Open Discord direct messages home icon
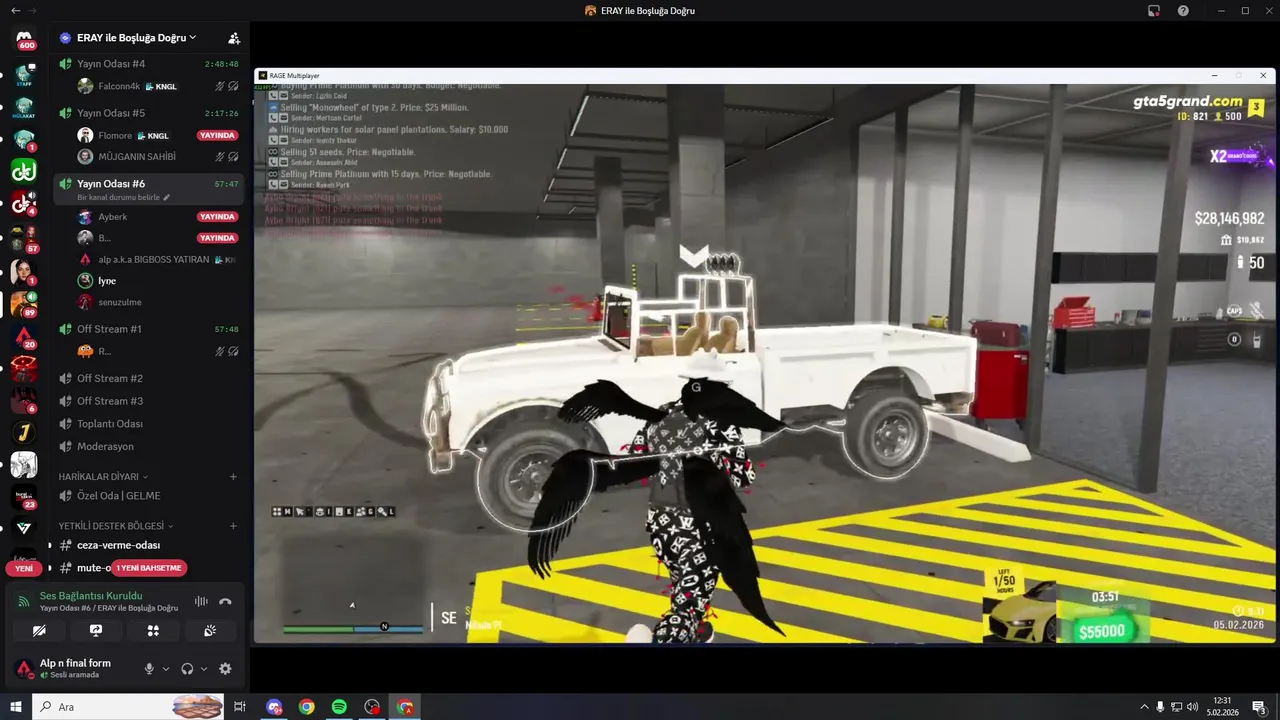This screenshot has width=1280, height=720. 24,38
